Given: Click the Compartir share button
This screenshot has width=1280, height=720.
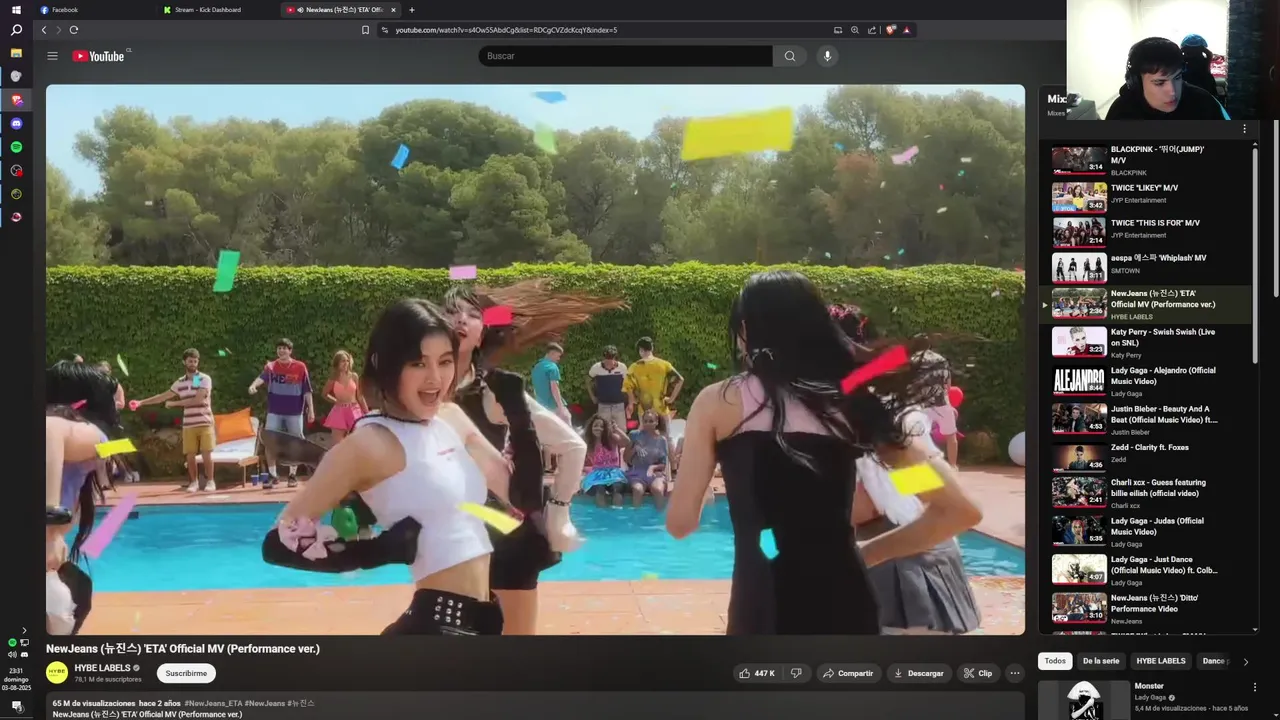Looking at the screenshot, I should coord(848,673).
